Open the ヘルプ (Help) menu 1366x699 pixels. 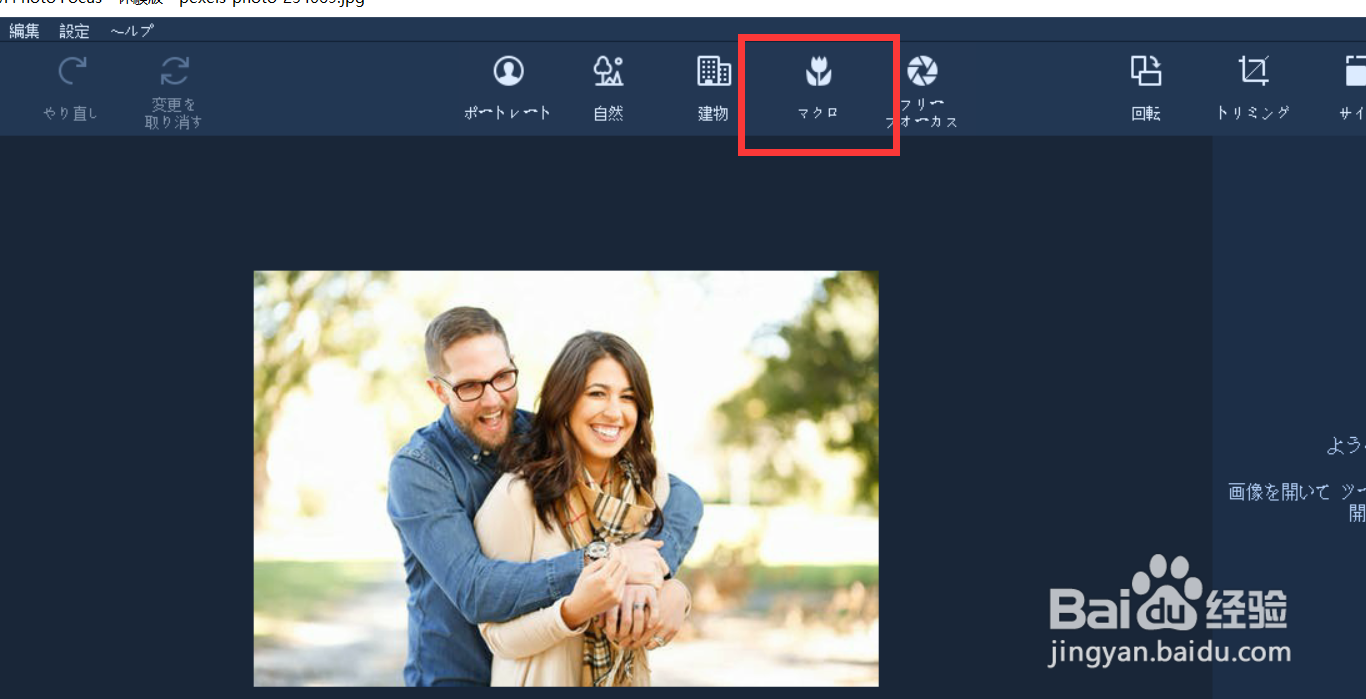point(132,31)
